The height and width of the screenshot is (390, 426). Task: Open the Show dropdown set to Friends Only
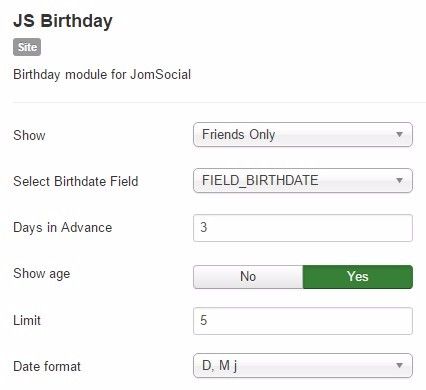pos(303,135)
